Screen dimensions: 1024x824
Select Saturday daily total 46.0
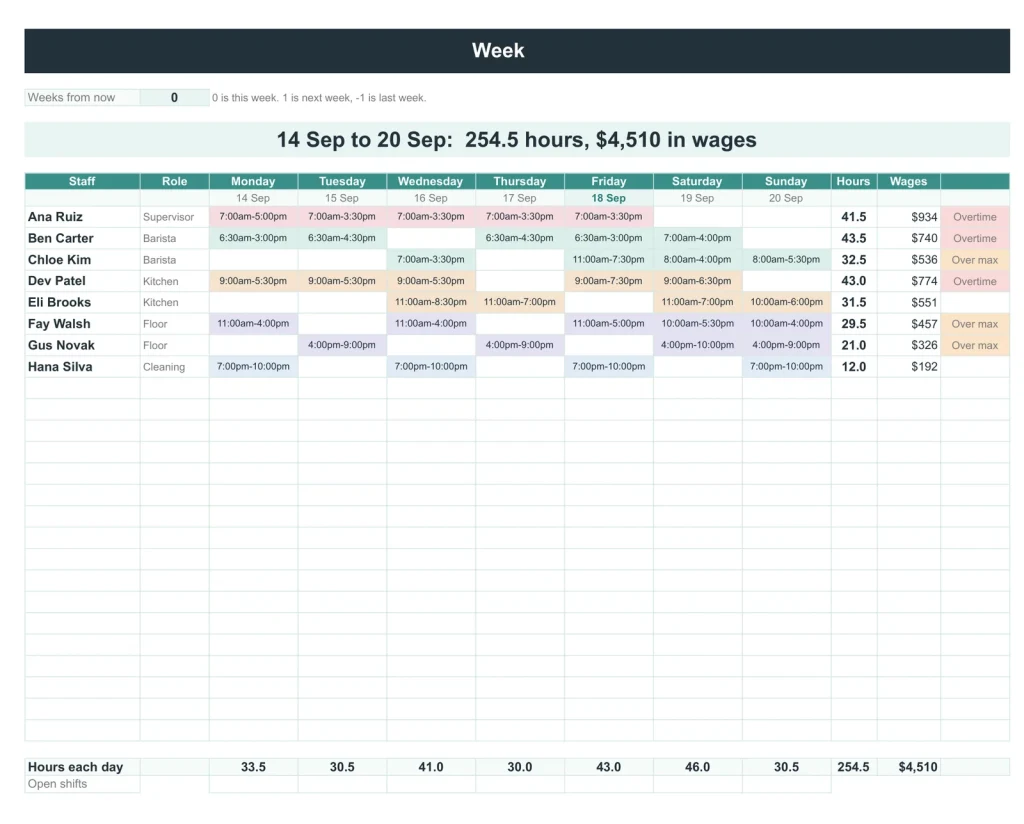pyautogui.click(x=697, y=767)
